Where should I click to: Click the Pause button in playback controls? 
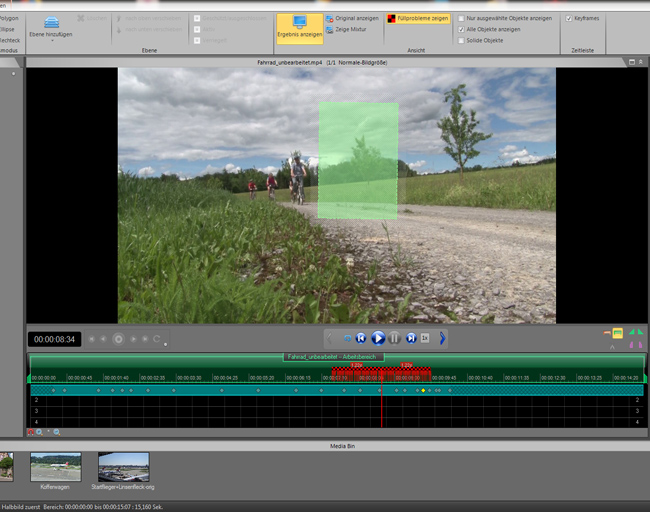click(394, 338)
